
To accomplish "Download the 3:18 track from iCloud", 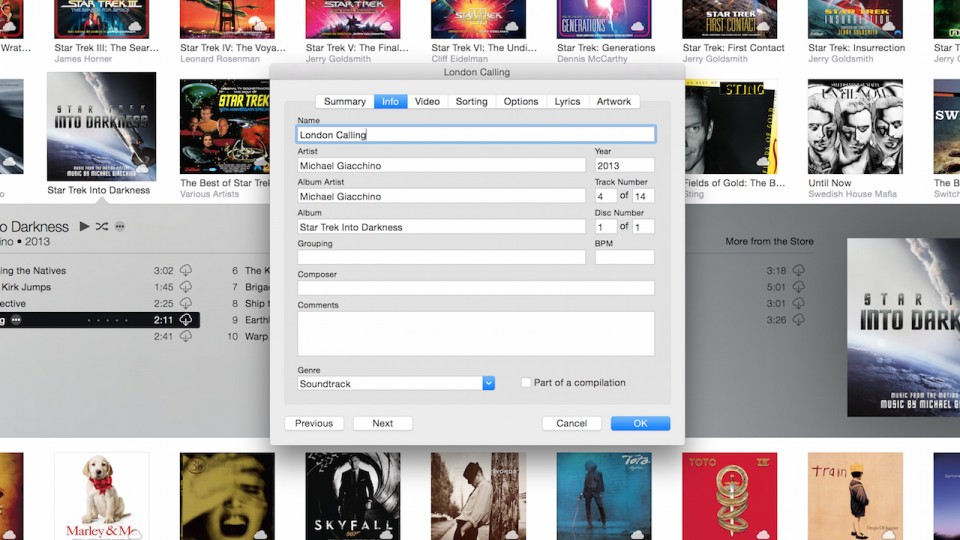I will tap(798, 270).
